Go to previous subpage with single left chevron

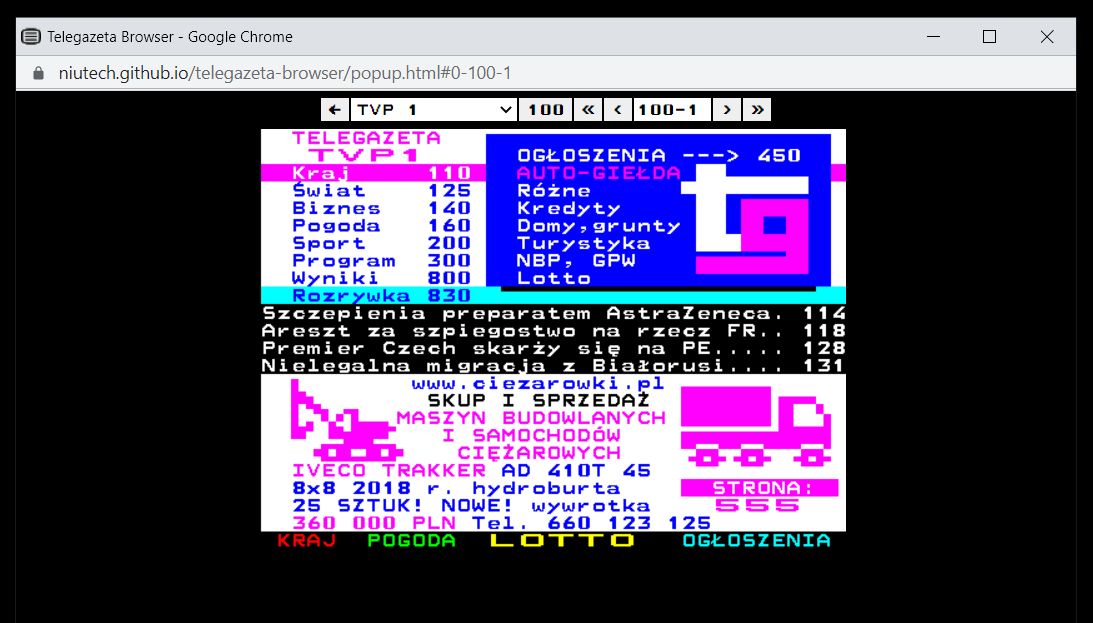click(617, 110)
